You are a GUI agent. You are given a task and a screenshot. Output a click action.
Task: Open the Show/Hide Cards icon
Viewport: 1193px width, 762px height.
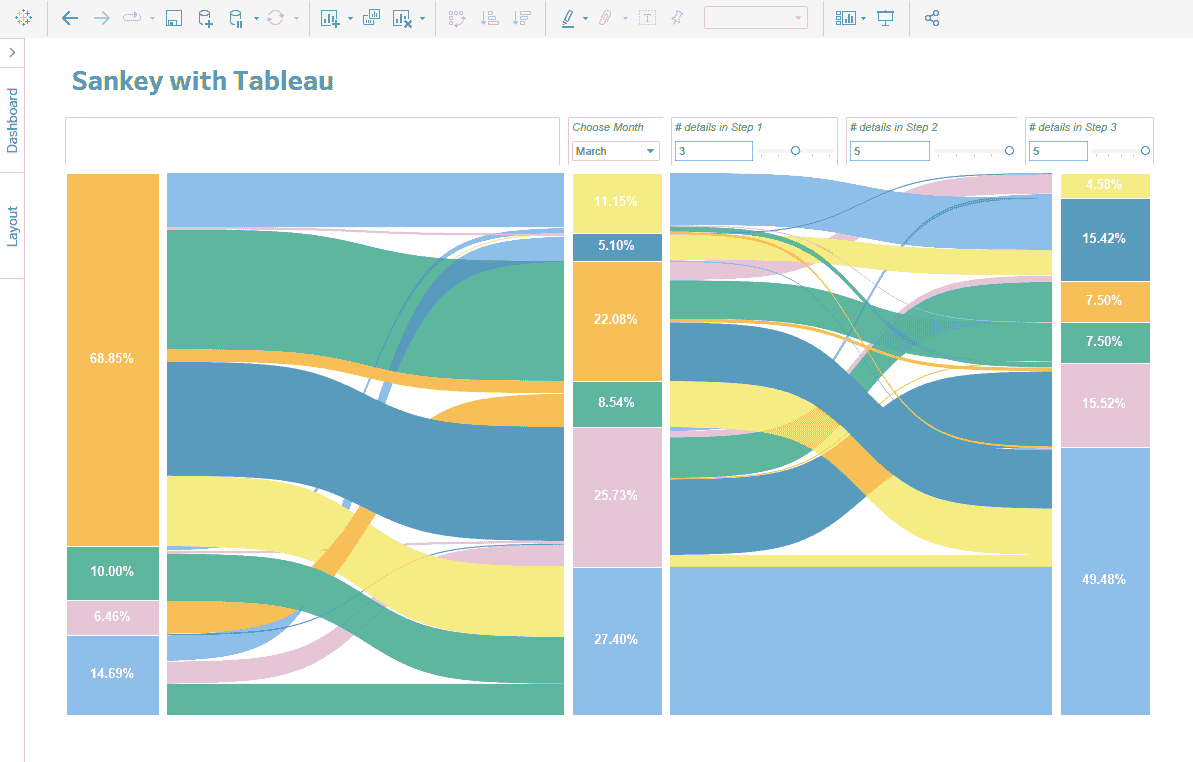tap(846, 18)
